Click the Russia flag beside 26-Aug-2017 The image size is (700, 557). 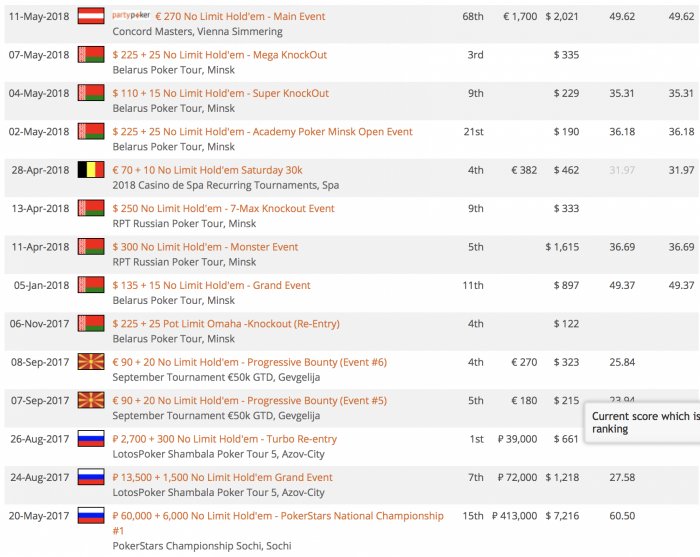point(91,439)
